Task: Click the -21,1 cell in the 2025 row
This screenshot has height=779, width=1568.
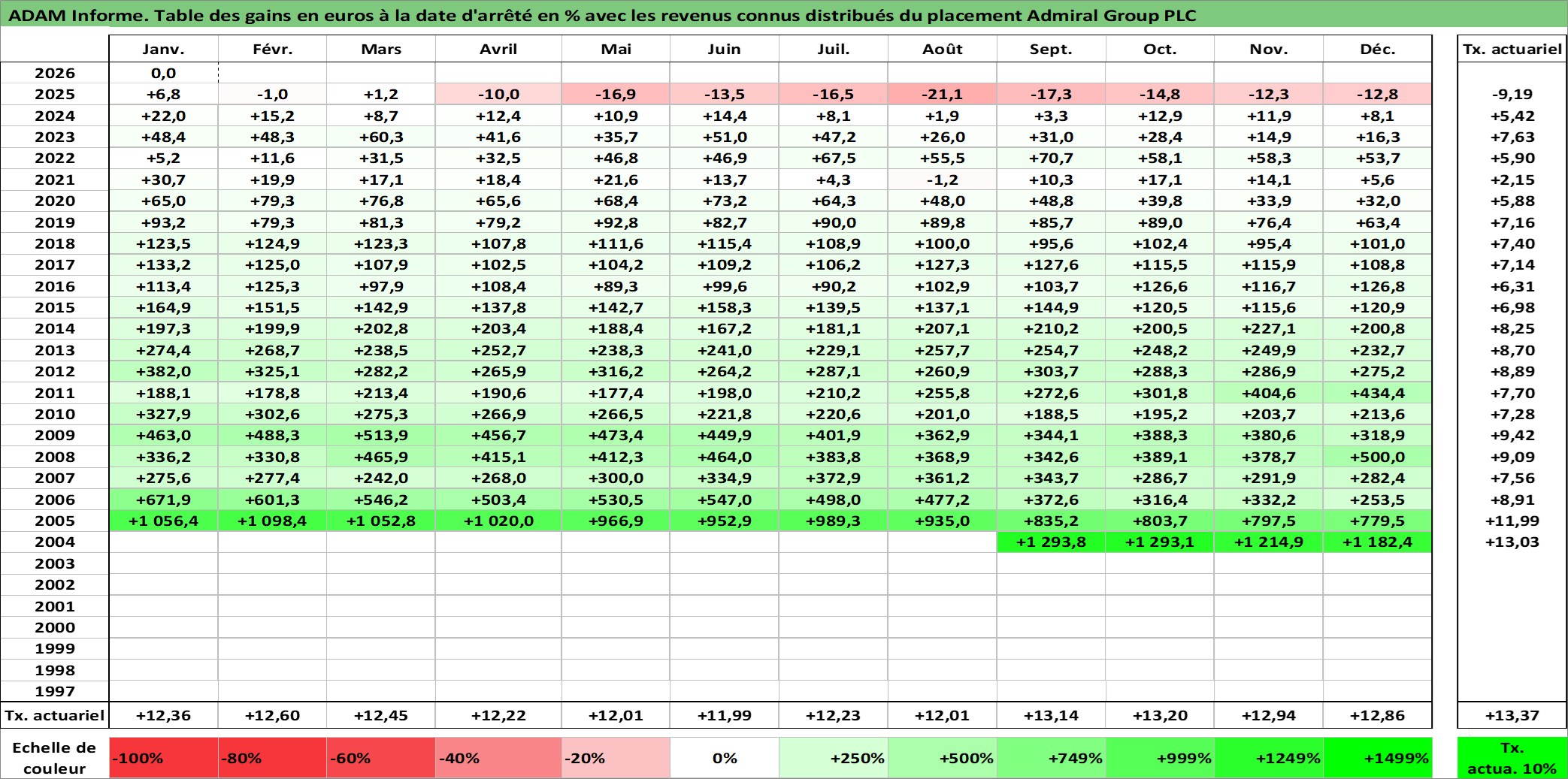Action: pyautogui.click(x=942, y=94)
